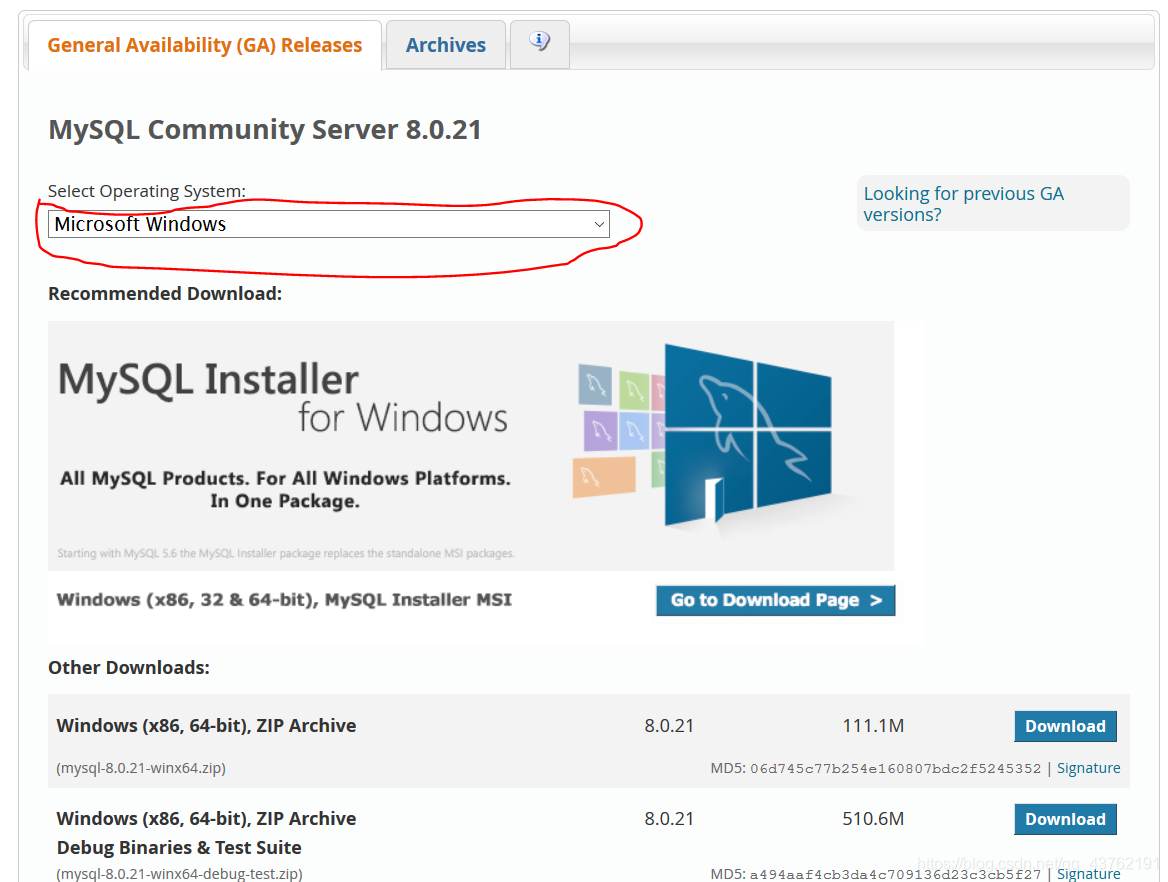The height and width of the screenshot is (882, 1168).
Task: Switch to the Archives tab
Action: click(x=445, y=45)
